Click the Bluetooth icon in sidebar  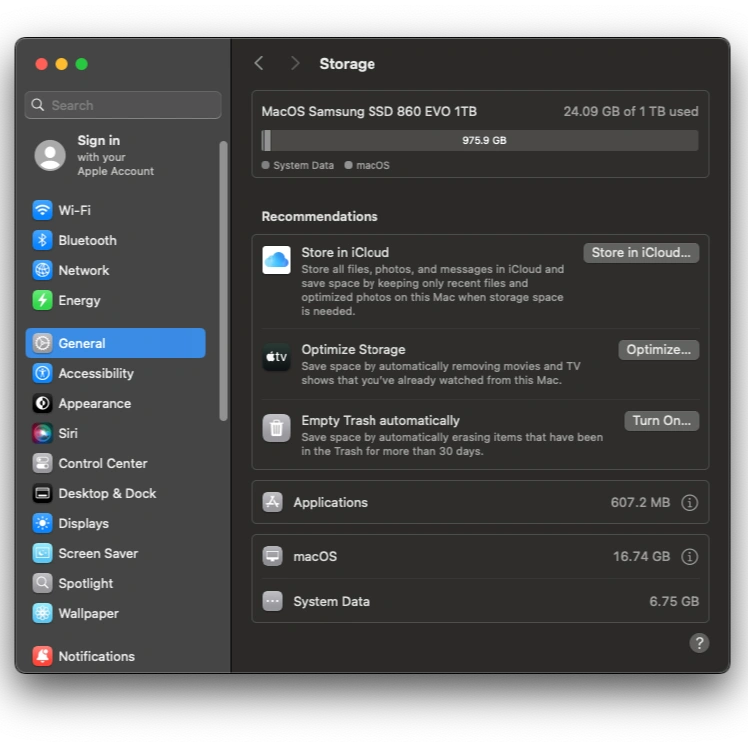tap(42, 240)
